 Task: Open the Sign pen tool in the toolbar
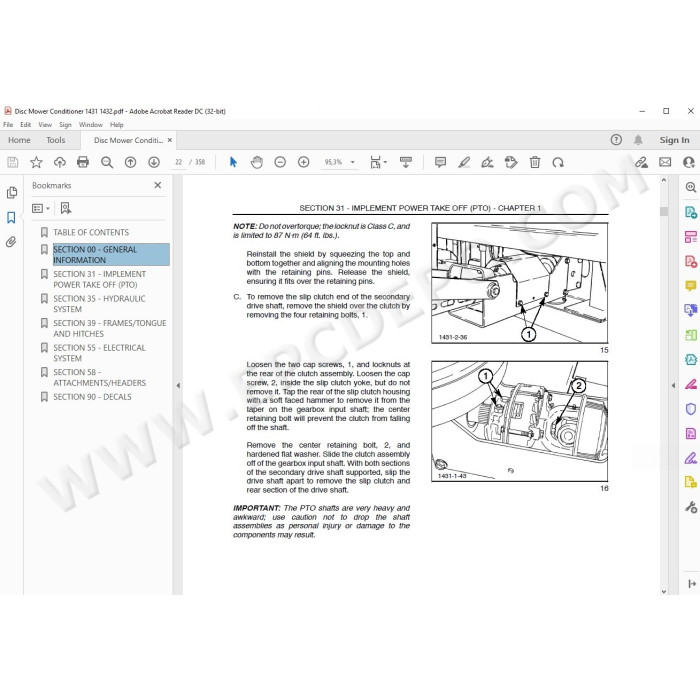point(488,162)
